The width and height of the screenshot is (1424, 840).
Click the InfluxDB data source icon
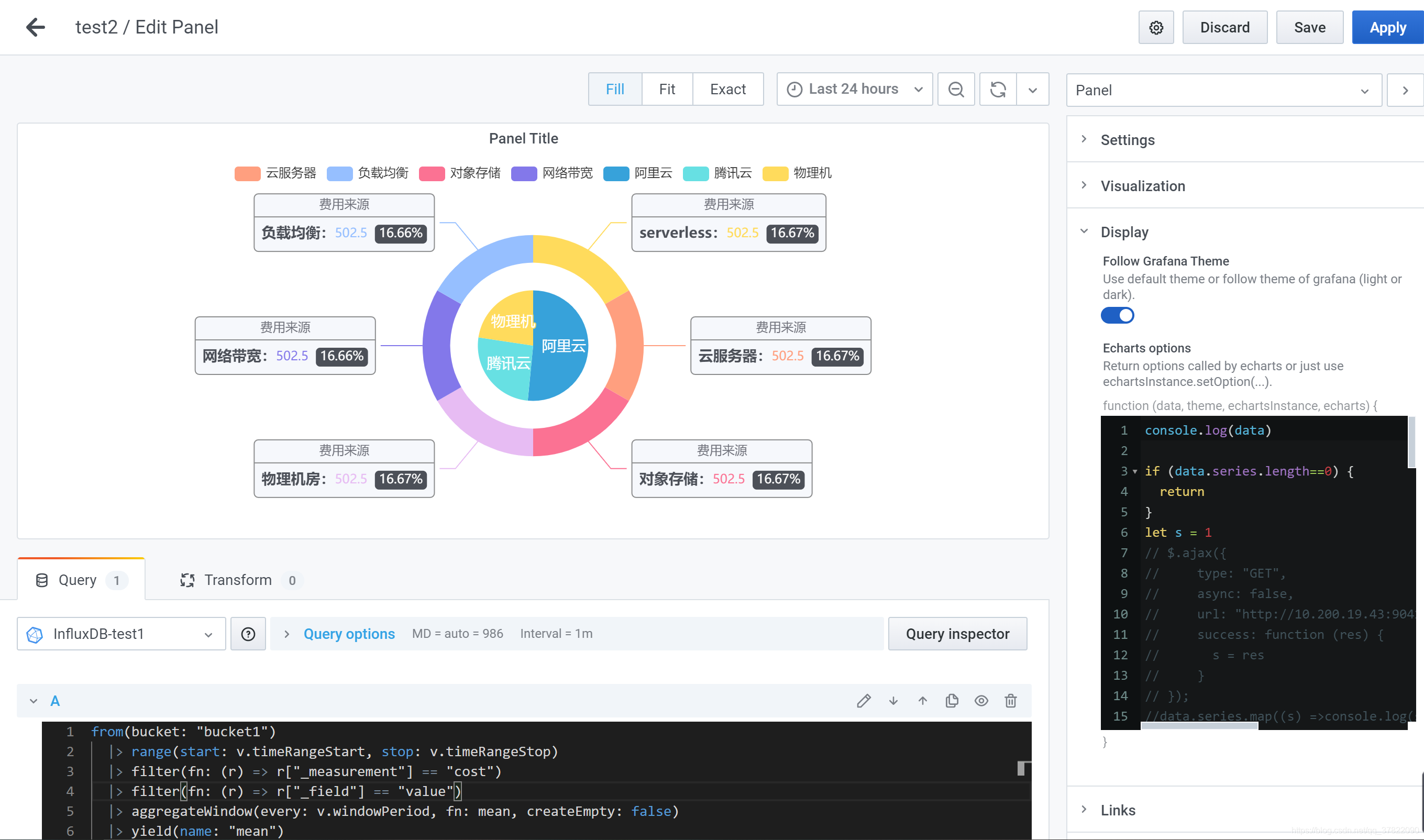pyautogui.click(x=35, y=635)
